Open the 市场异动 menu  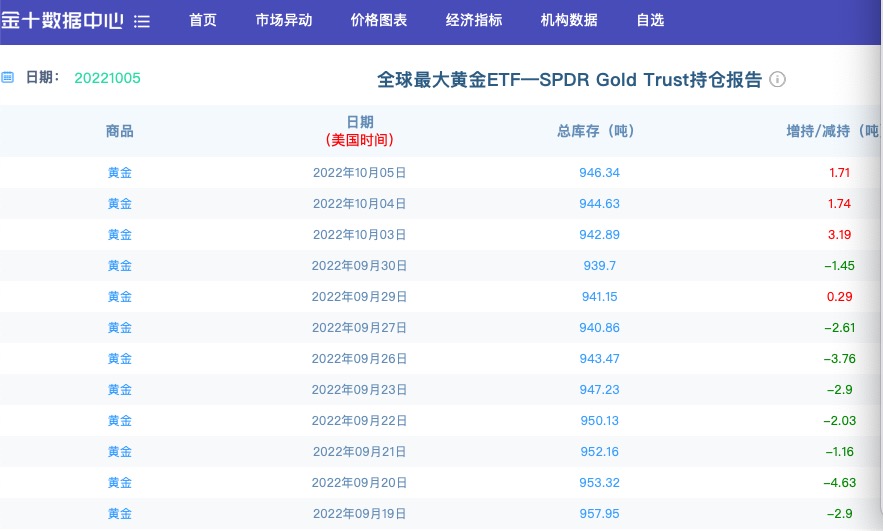[284, 21]
